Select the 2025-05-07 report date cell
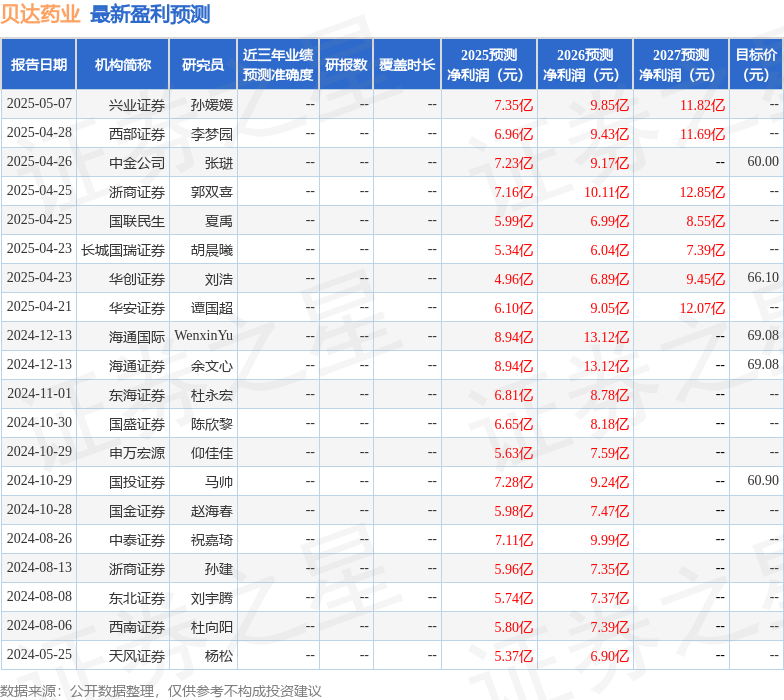 (x=39, y=105)
